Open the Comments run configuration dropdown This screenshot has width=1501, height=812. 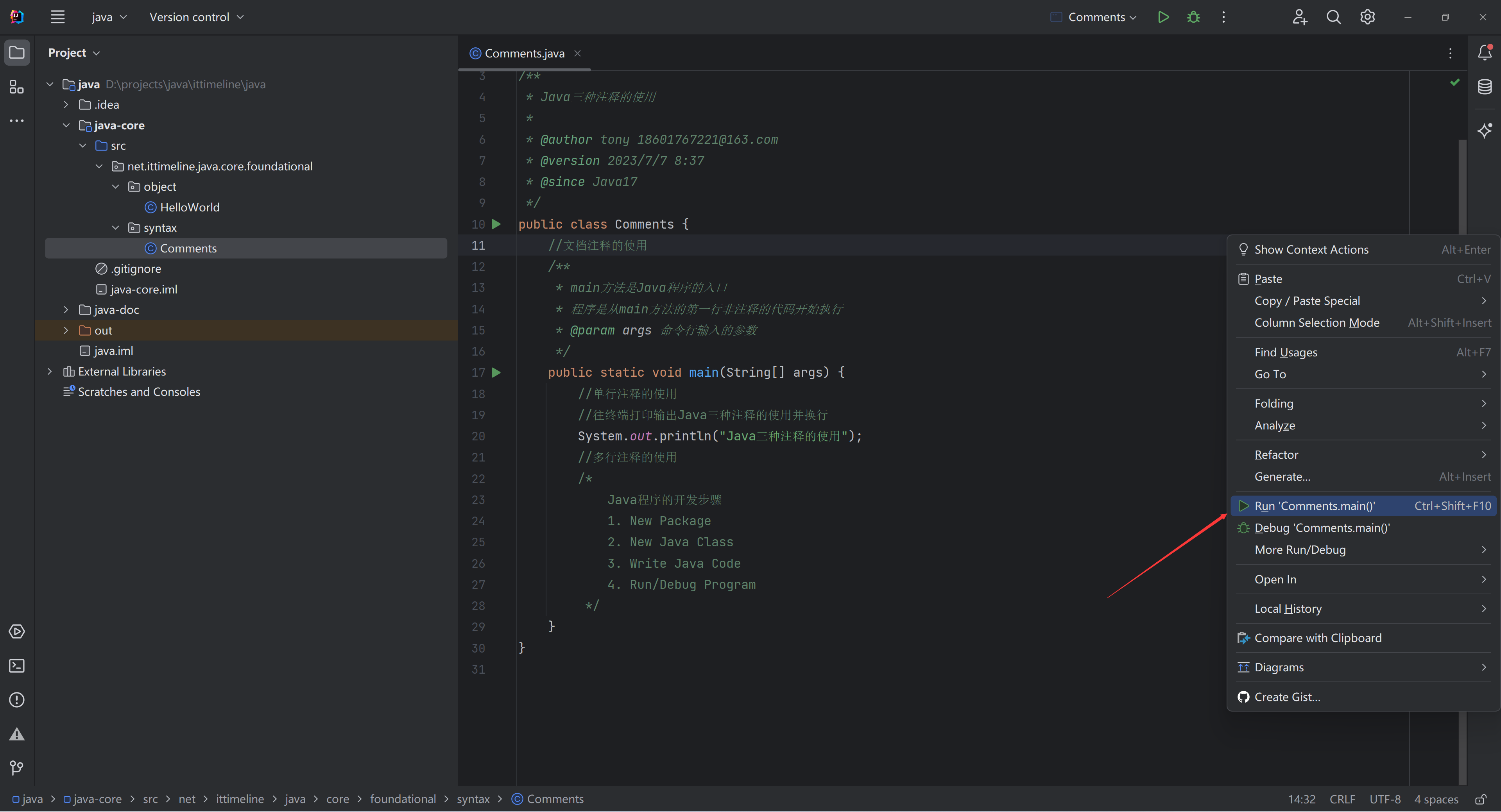point(1094,17)
